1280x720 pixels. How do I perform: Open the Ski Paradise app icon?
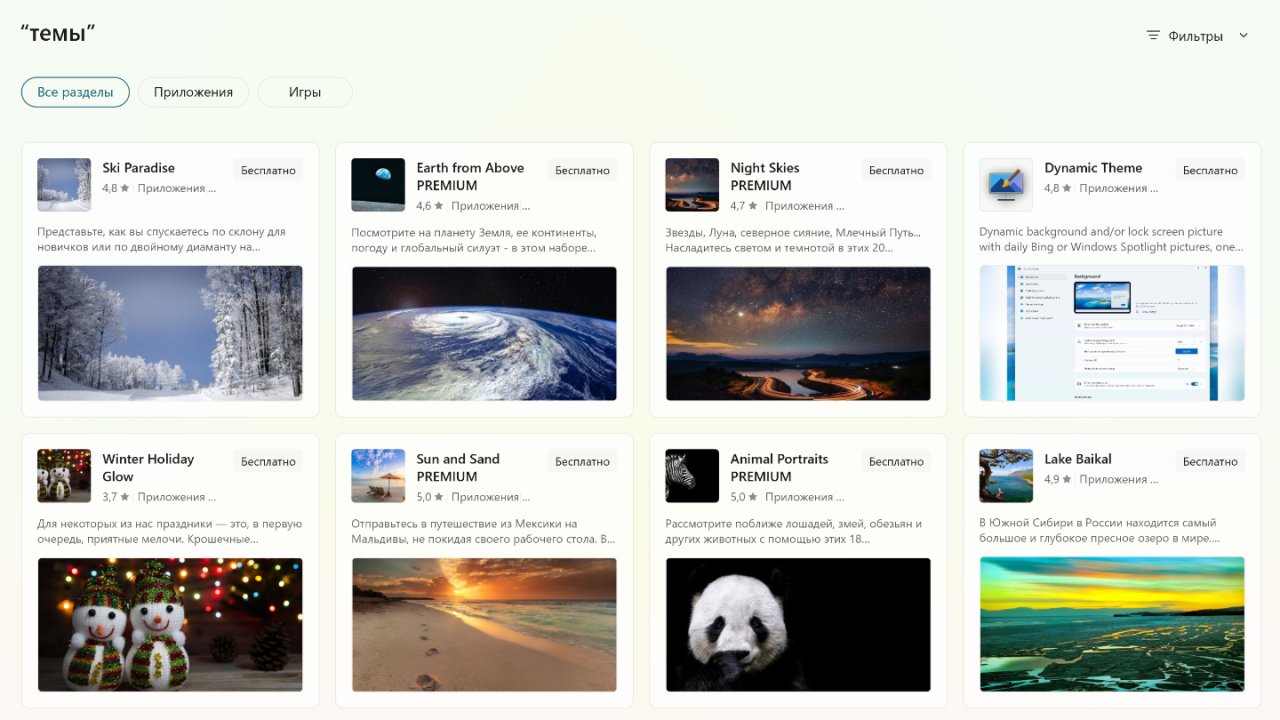point(64,185)
